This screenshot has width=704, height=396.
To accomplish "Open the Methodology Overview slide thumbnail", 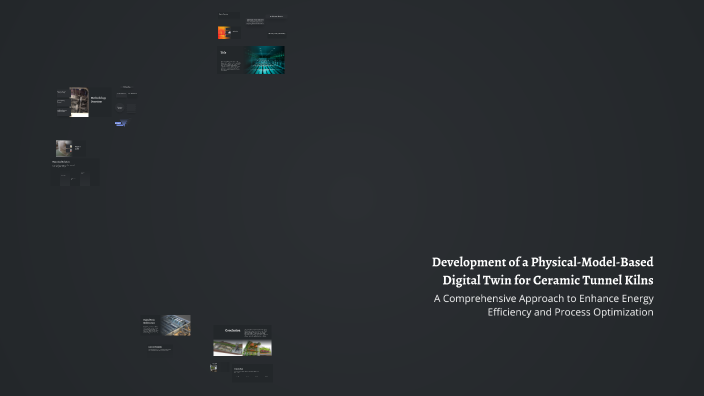I will click(84, 102).
